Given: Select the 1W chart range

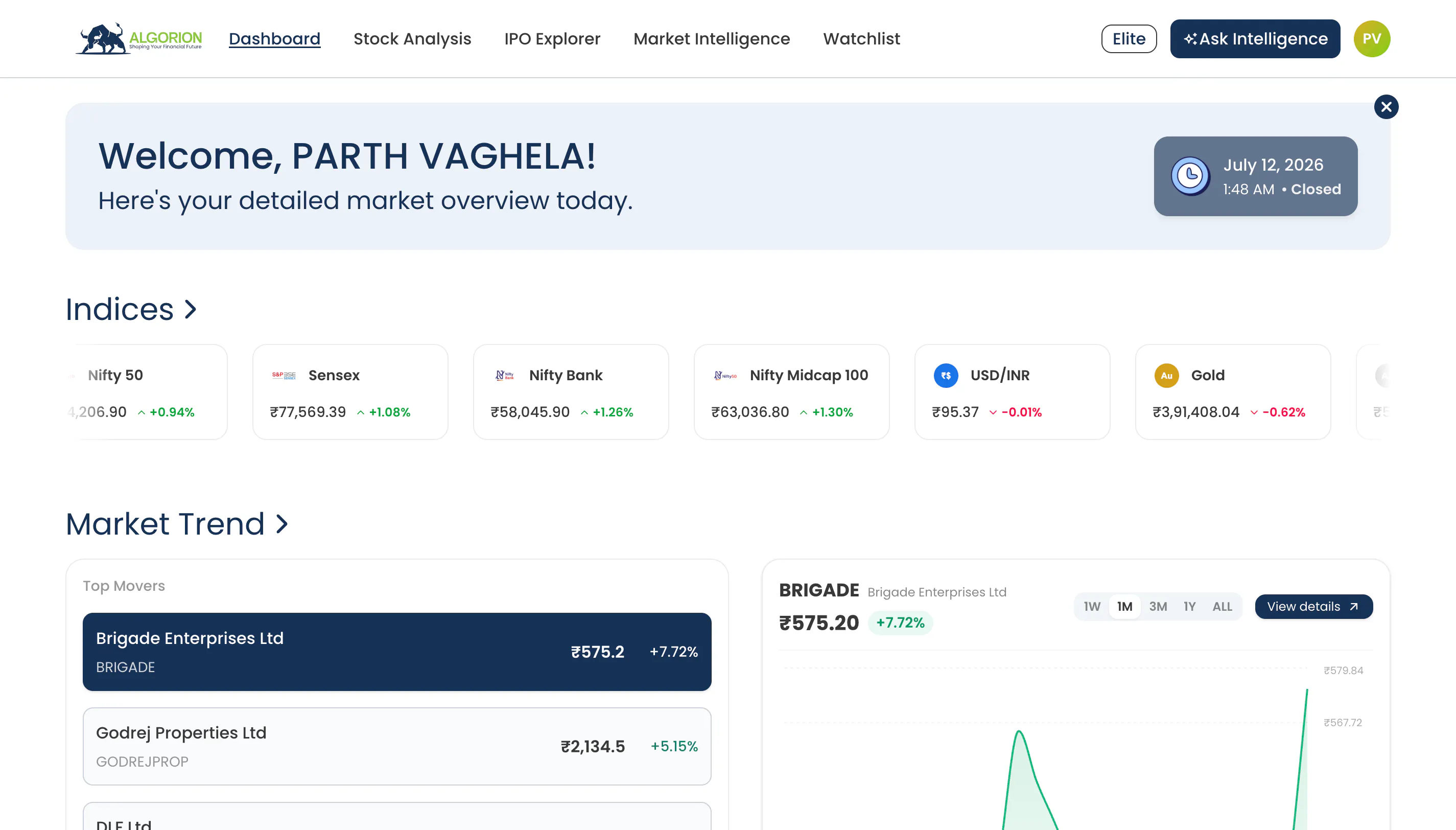Looking at the screenshot, I should point(1091,607).
